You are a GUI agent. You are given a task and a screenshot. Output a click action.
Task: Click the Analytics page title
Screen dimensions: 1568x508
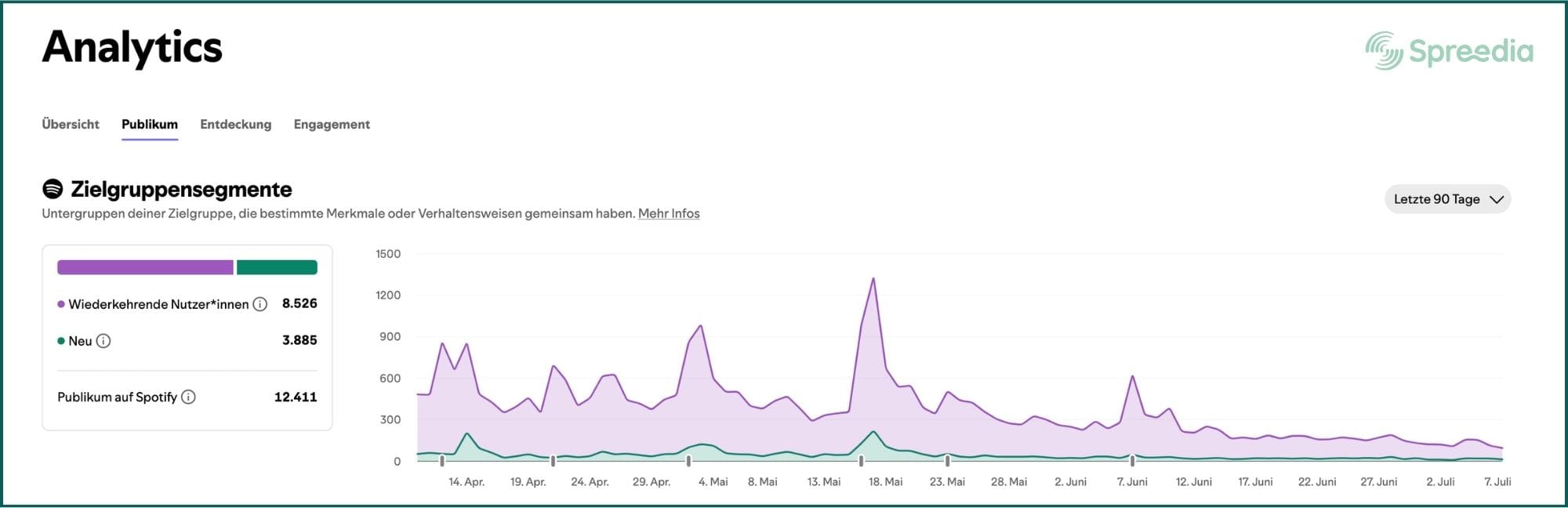[x=132, y=48]
